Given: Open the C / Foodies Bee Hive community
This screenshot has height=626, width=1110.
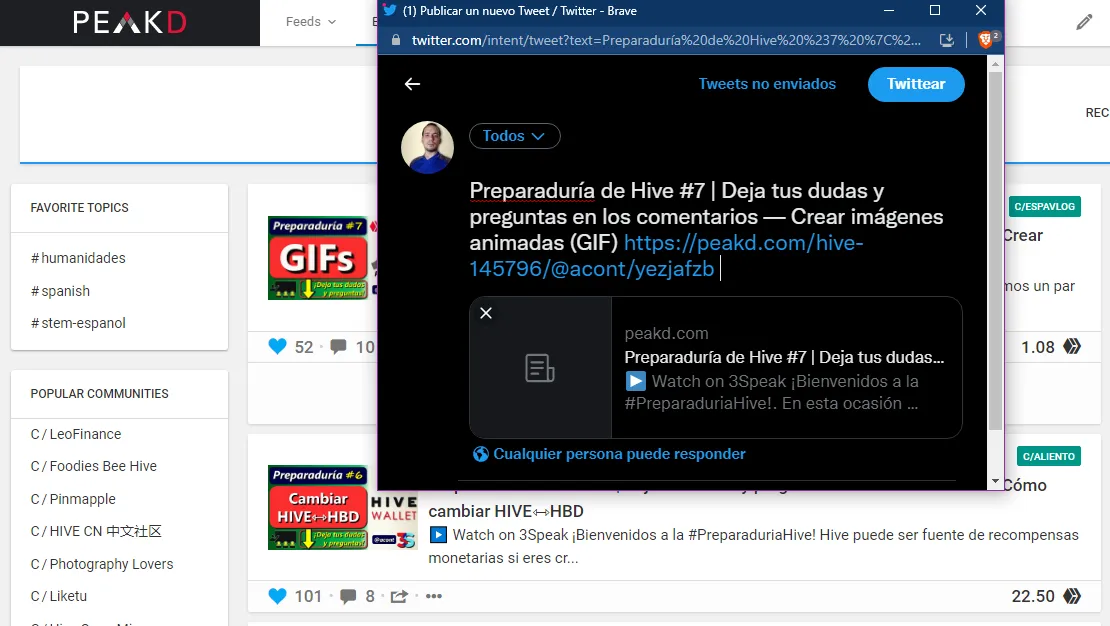Looking at the screenshot, I should (x=93, y=466).
